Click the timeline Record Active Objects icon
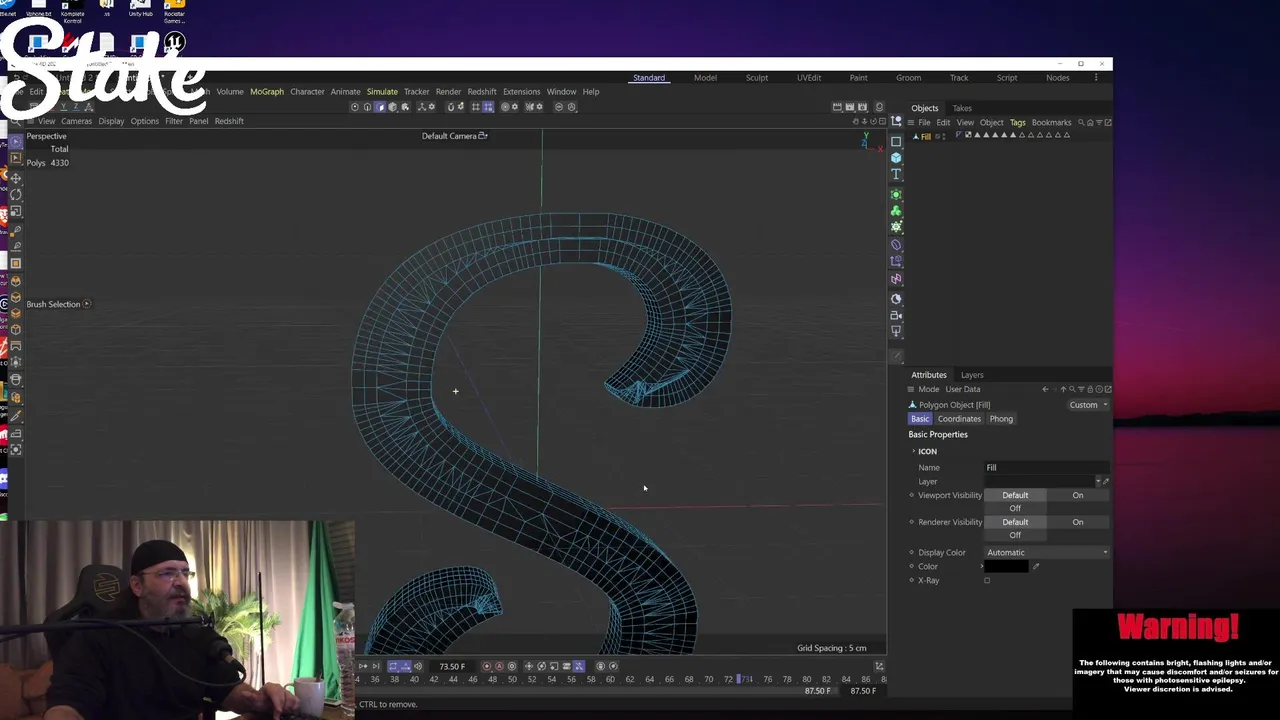 click(x=487, y=666)
